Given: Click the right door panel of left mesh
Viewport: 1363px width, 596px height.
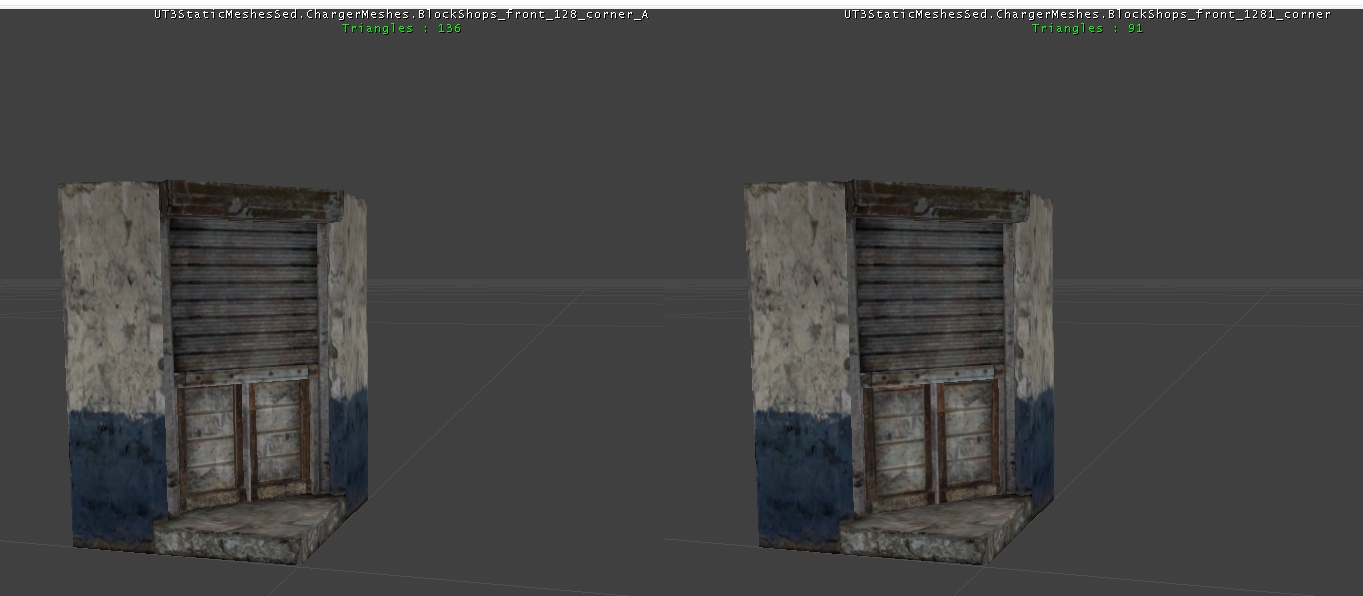Looking at the screenshot, I should (279, 438).
